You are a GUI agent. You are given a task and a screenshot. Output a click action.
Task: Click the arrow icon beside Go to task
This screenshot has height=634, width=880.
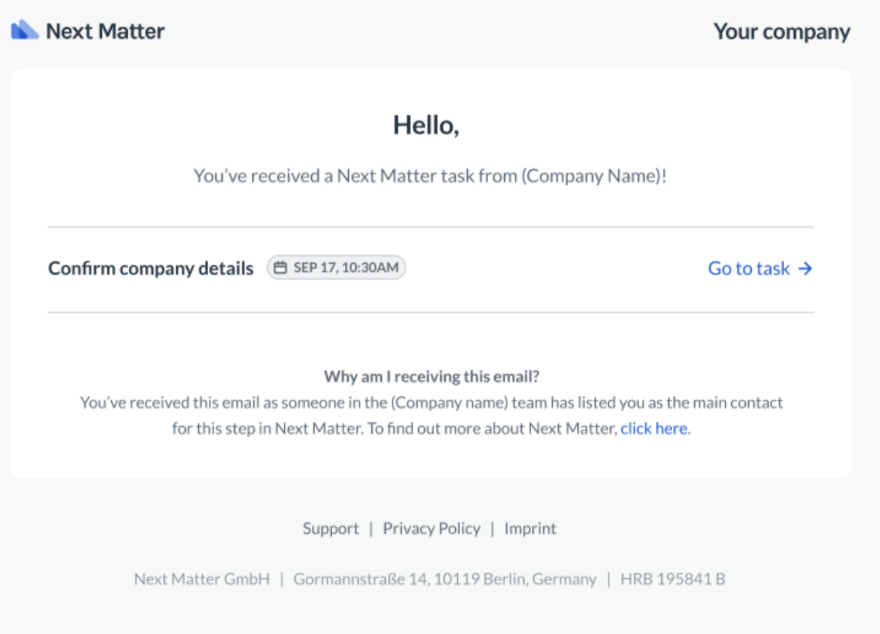tap(805, 269)
